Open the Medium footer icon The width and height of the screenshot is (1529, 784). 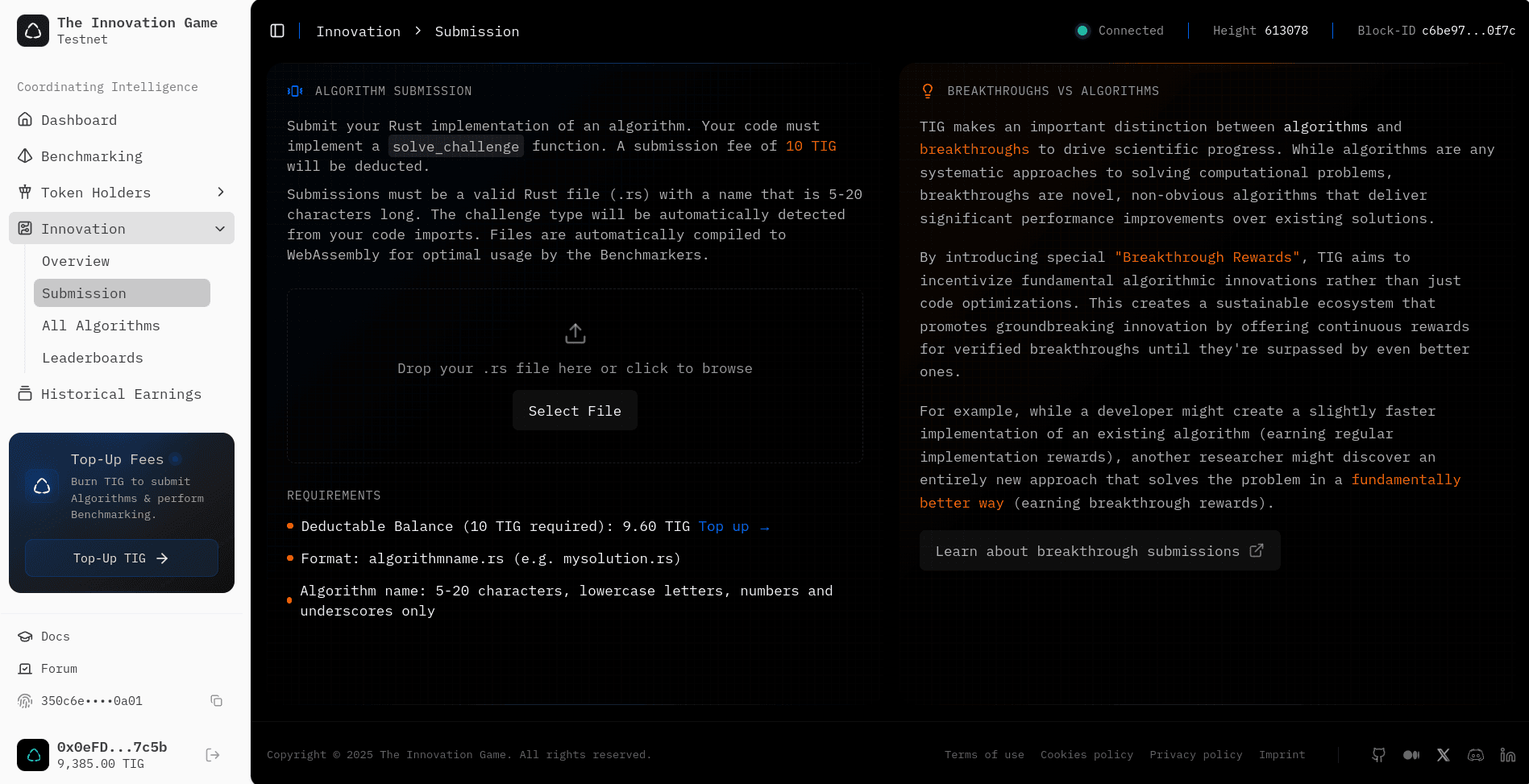[x=1411, y=755]
